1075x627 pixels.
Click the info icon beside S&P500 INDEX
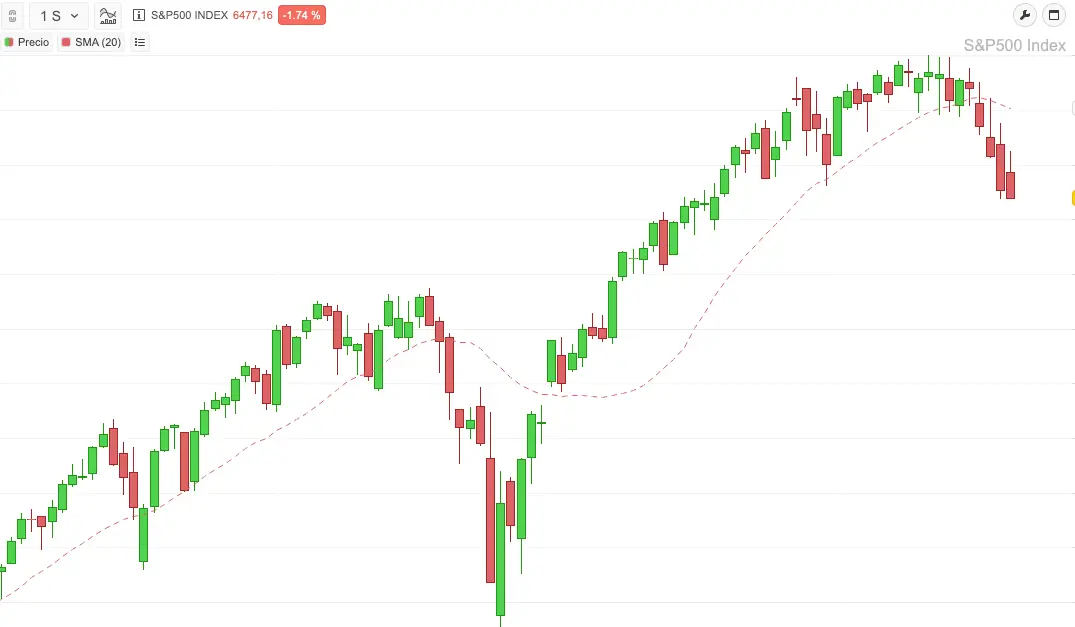point(139,15)
